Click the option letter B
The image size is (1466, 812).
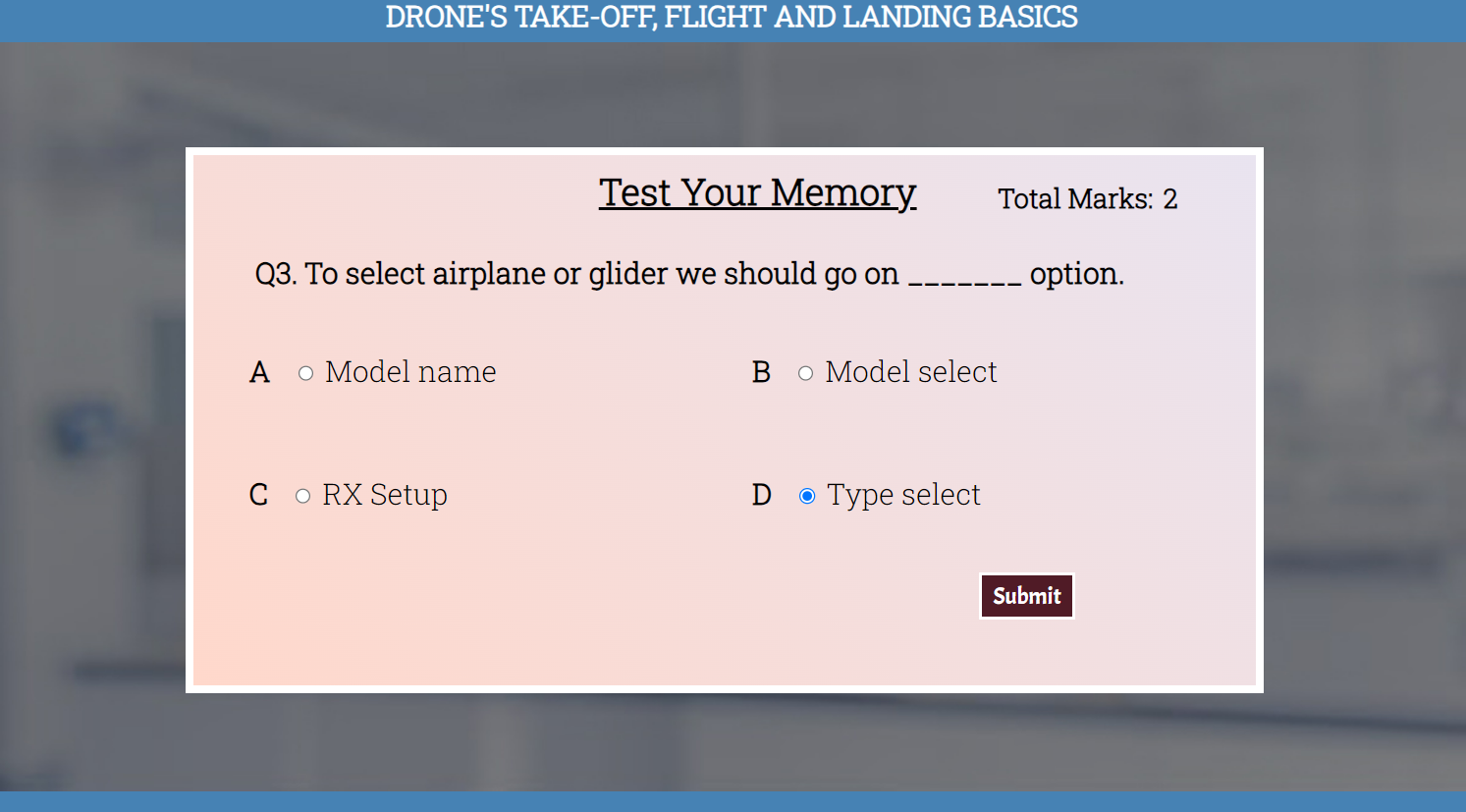click(761, 372)
